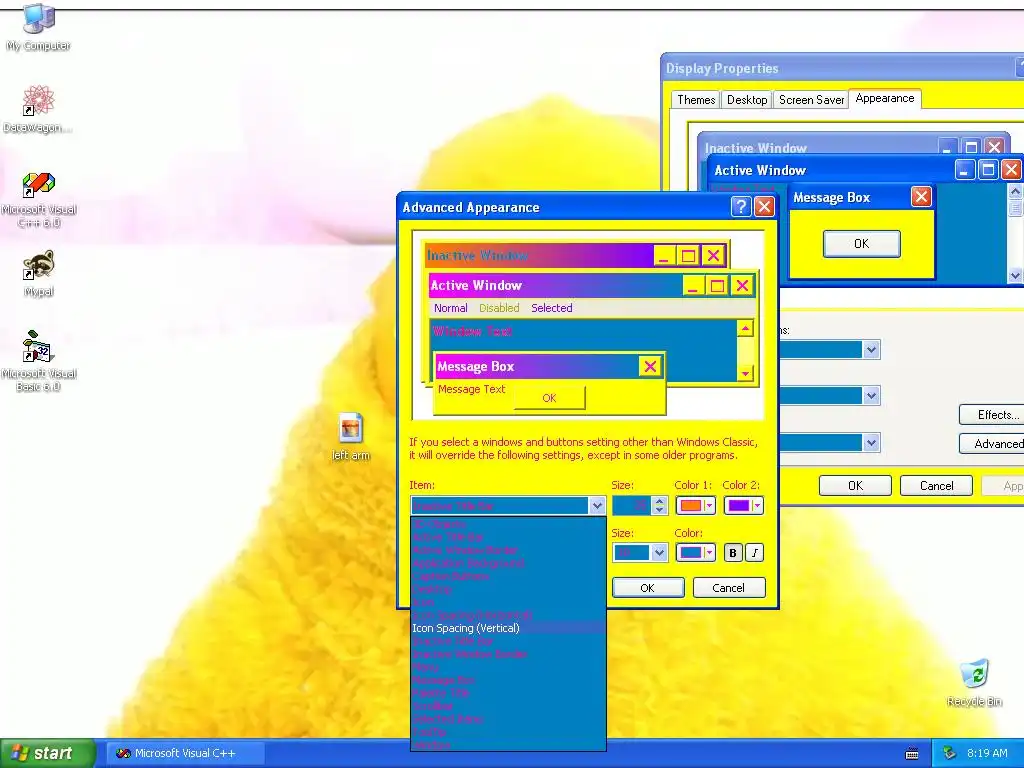Viewport: 1024px width, 768px height.
Task: Click the Safely Remove Hardware tray icon
Action: point(950,753)
